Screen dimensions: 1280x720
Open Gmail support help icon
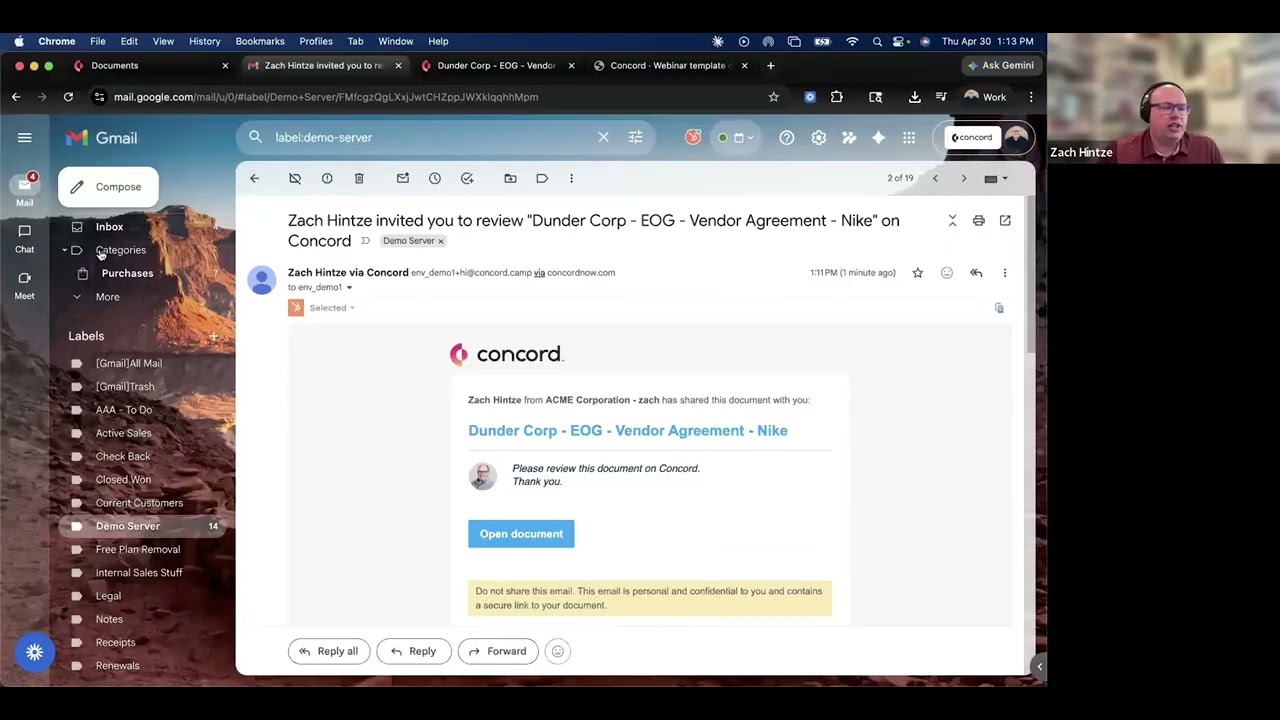tap(787, 137)
